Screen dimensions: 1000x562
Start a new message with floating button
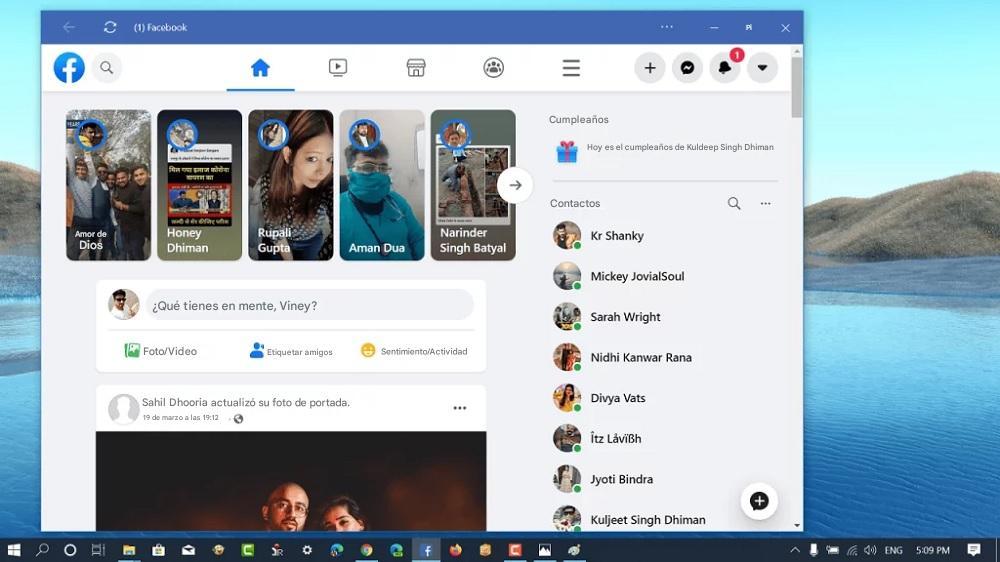(759, 501)
